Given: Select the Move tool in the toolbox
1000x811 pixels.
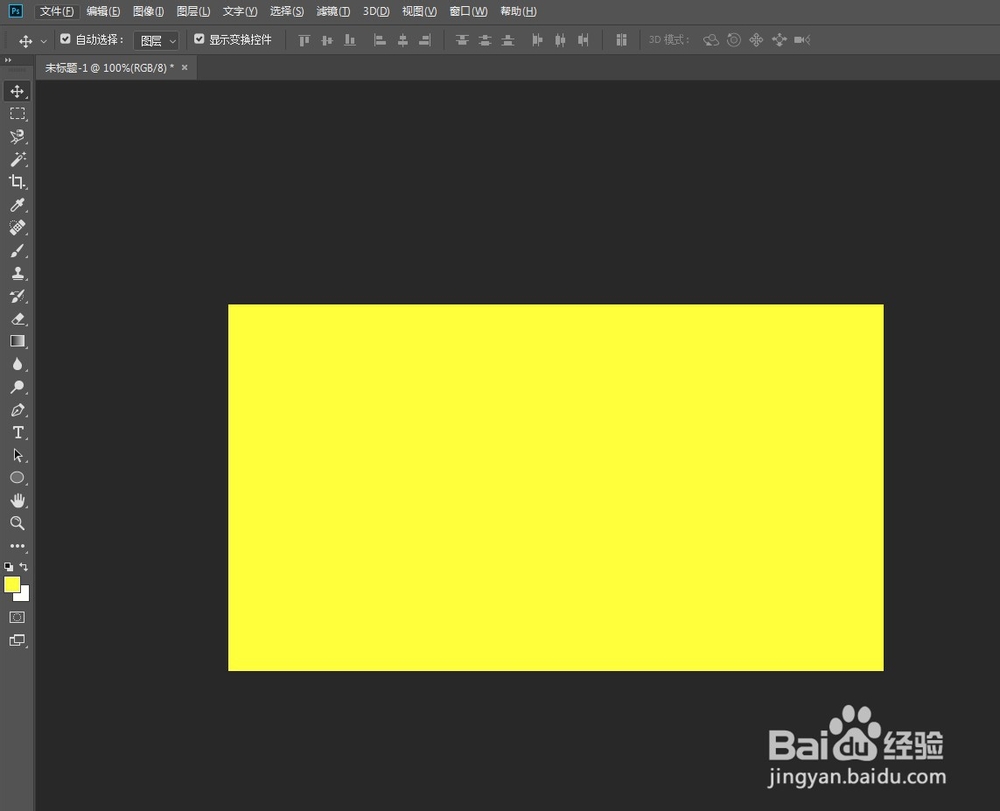Looking at the screenshot, I should pyautogui.click(x=17, y=91).
